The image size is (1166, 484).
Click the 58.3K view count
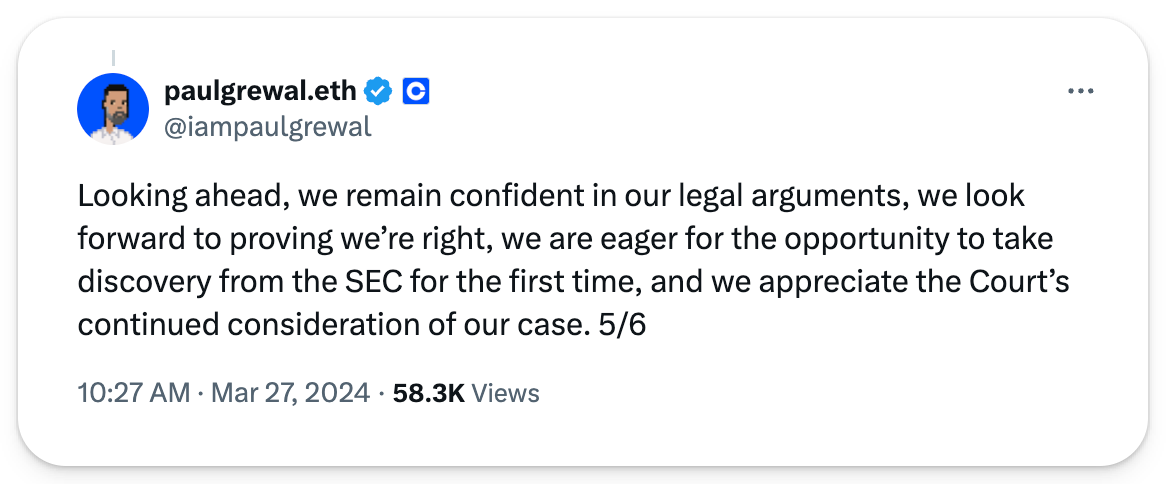pyautogui.click(x=428, y=393)
